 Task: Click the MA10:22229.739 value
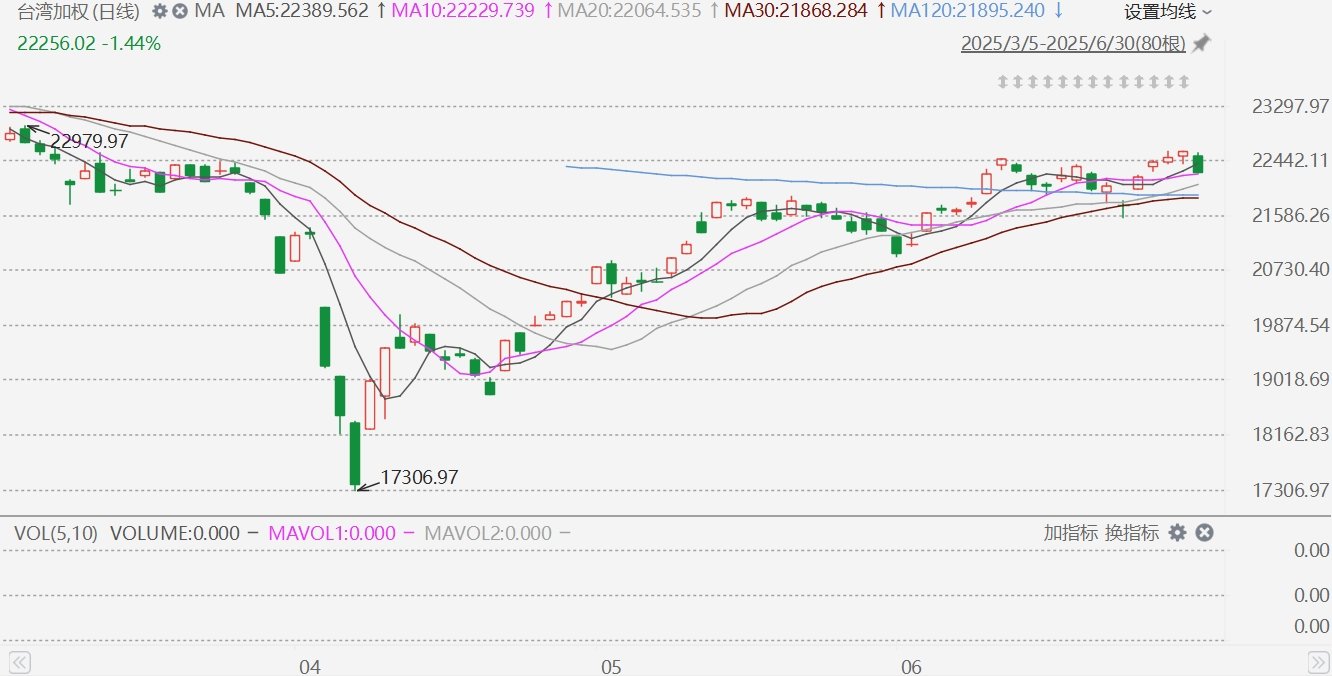click(x=461, y=12)
